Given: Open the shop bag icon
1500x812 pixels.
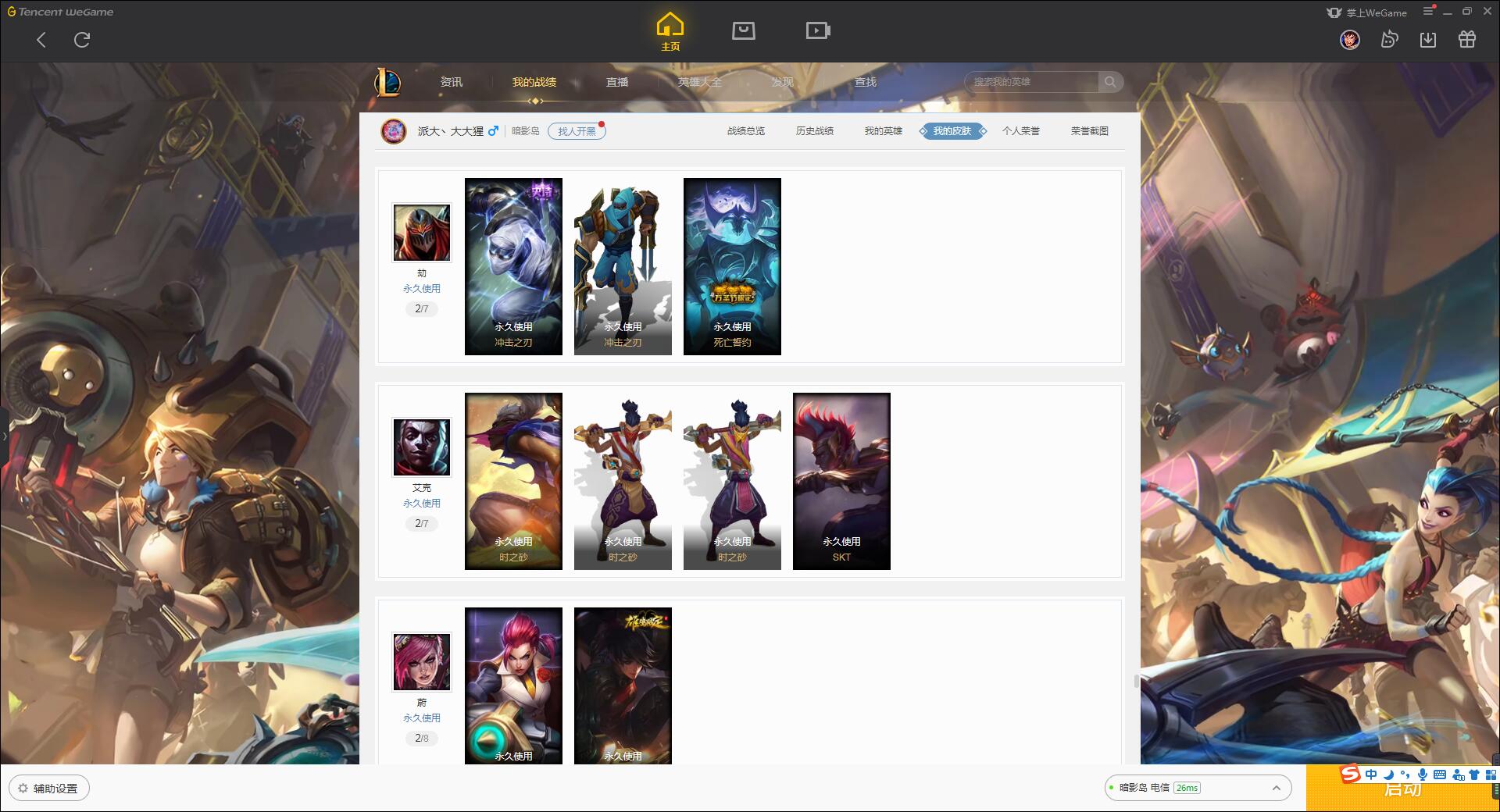Looking at the screenshot, I should [x=743, y=30].
